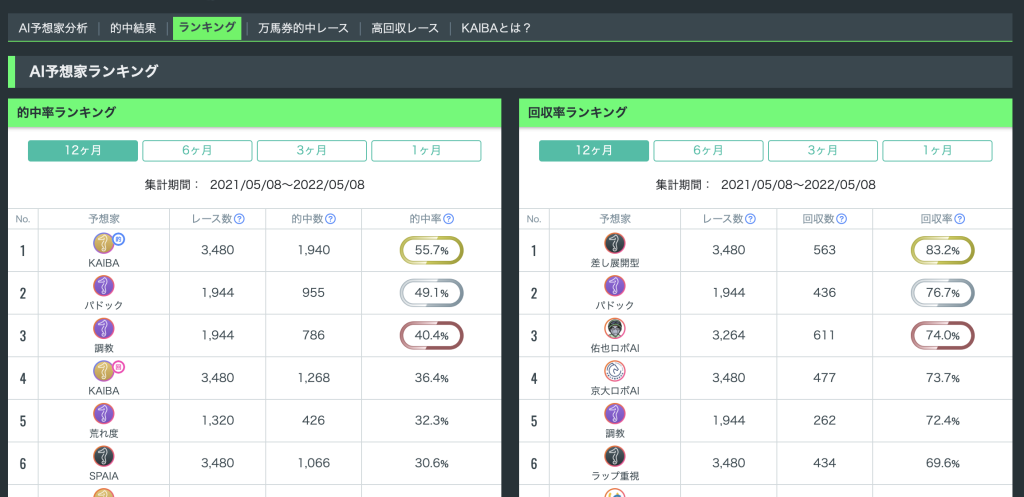Select the ランキング tab

click(x=207, y=28)
